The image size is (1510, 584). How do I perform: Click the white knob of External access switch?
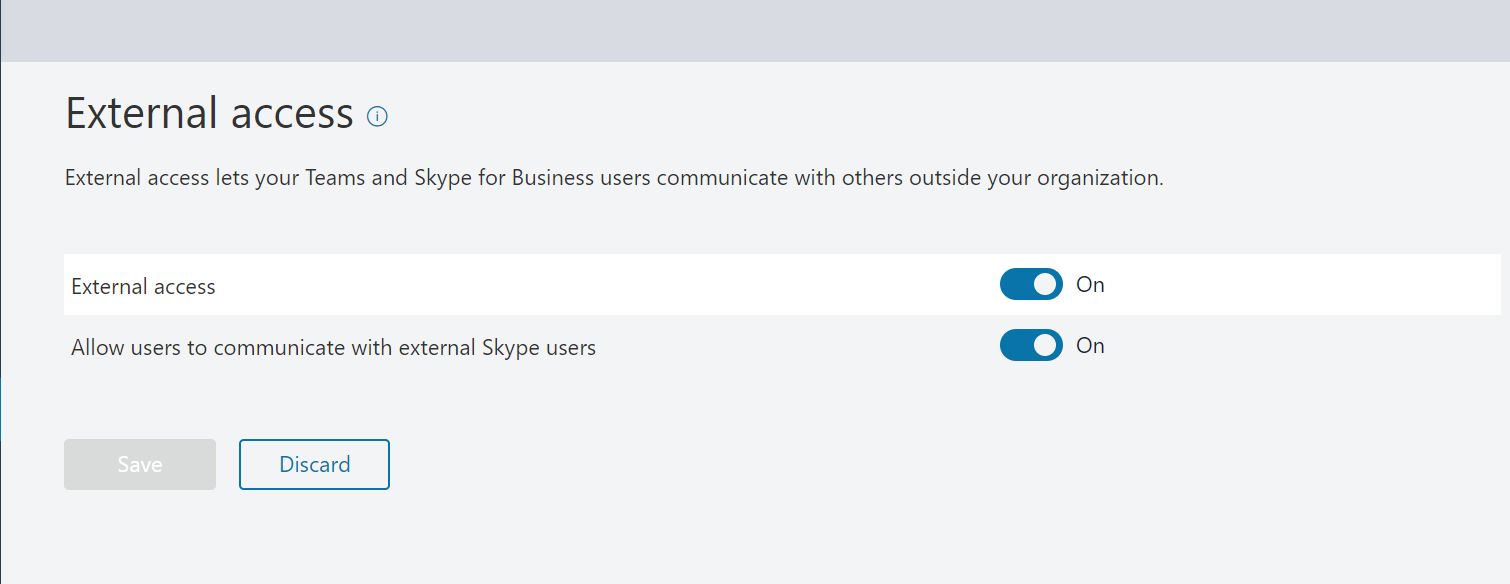(1045, 285)
